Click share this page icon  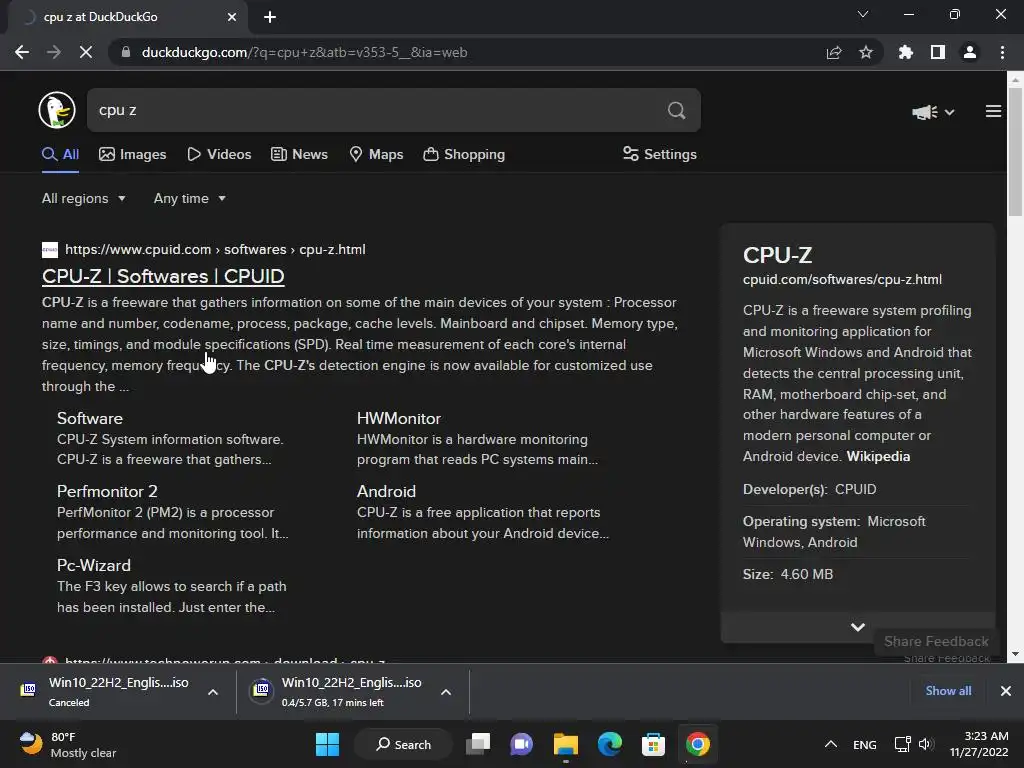[x=834, y=52]
